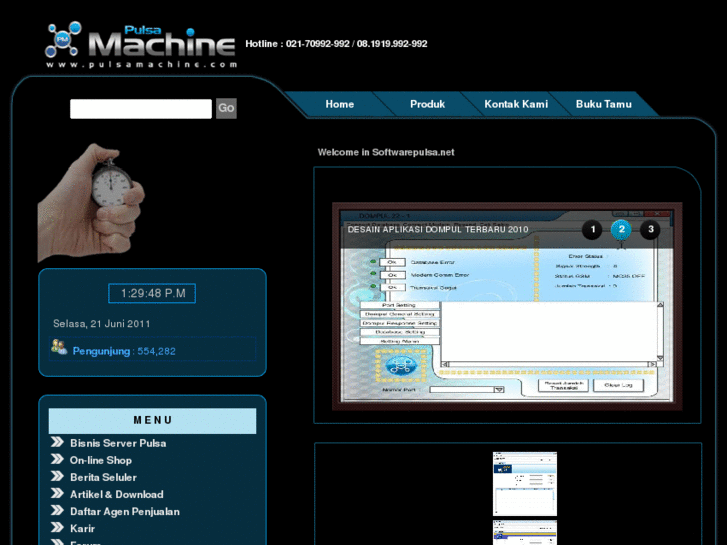This screenshot has width=727, height=545.
Task: Click the date Selasa, 21 Juni 2011
Action: (x=102, y=324)
